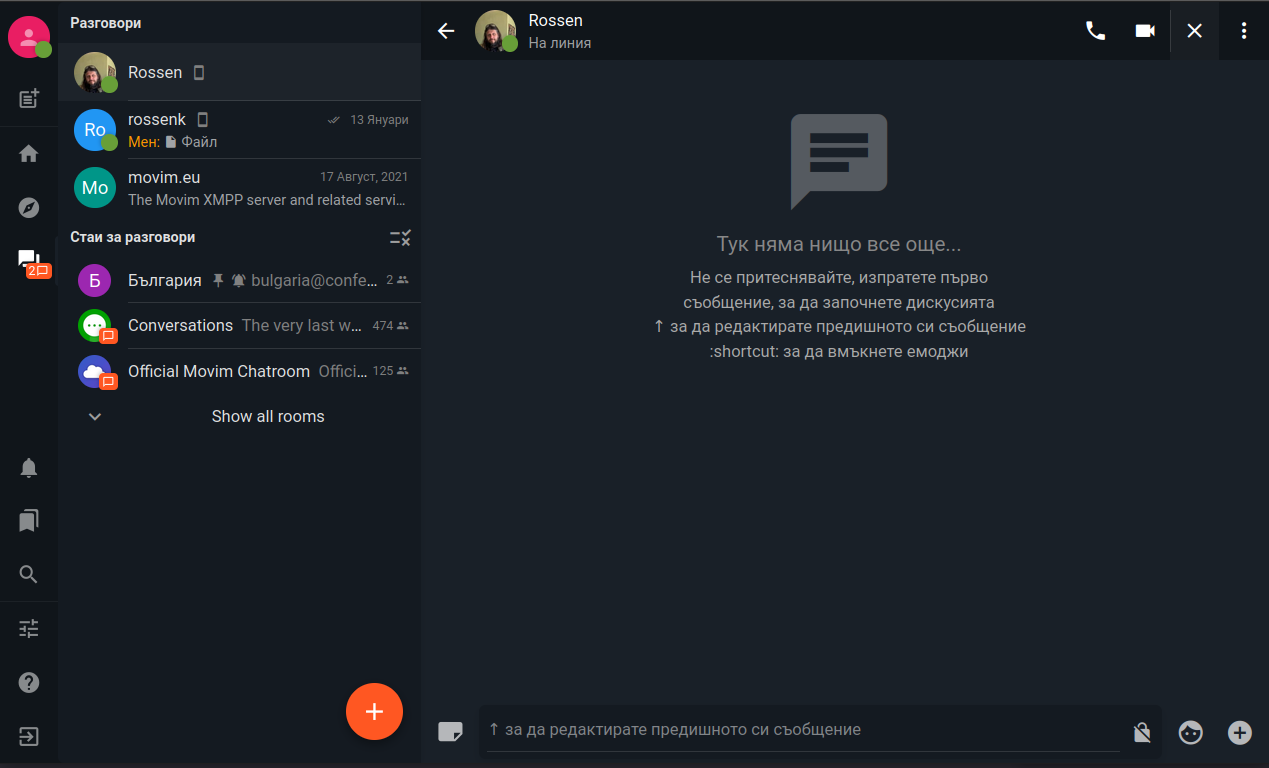This screenshot has width=1269, height=768.
Task: Open the configuration sliders icon in sidebar
Action: point(29,629)
